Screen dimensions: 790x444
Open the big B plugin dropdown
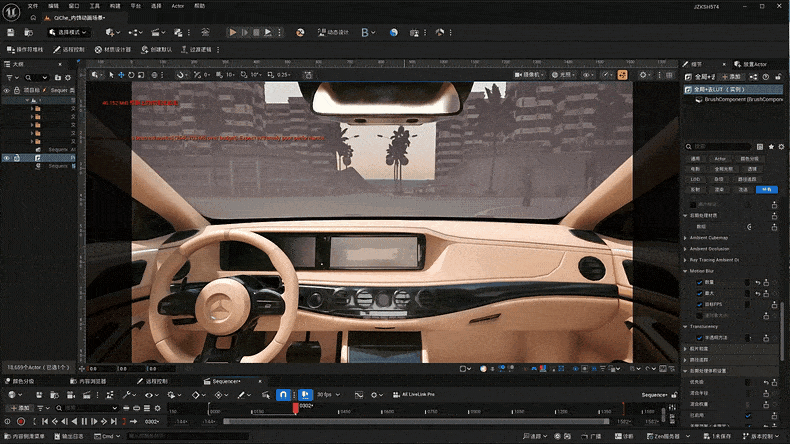pos(368,32)
